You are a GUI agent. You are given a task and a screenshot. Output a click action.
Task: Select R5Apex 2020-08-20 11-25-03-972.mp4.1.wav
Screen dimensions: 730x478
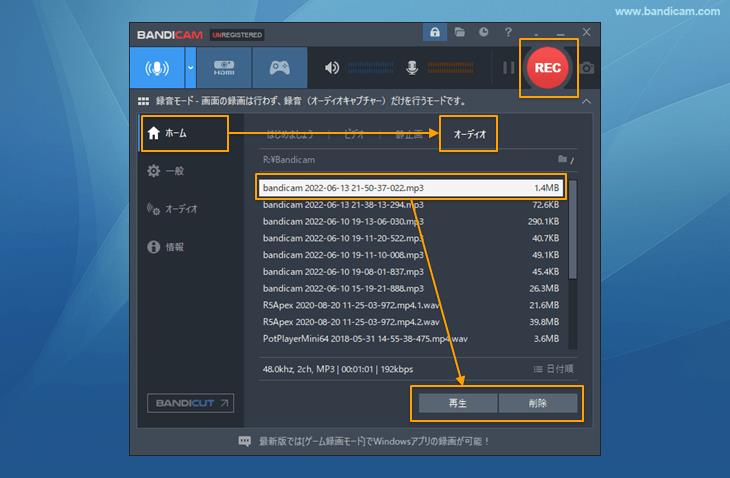pos(411,305)
